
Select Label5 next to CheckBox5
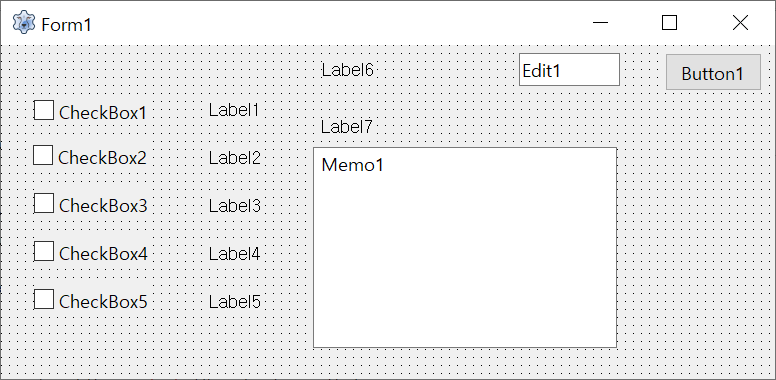(x=235, y=302)
